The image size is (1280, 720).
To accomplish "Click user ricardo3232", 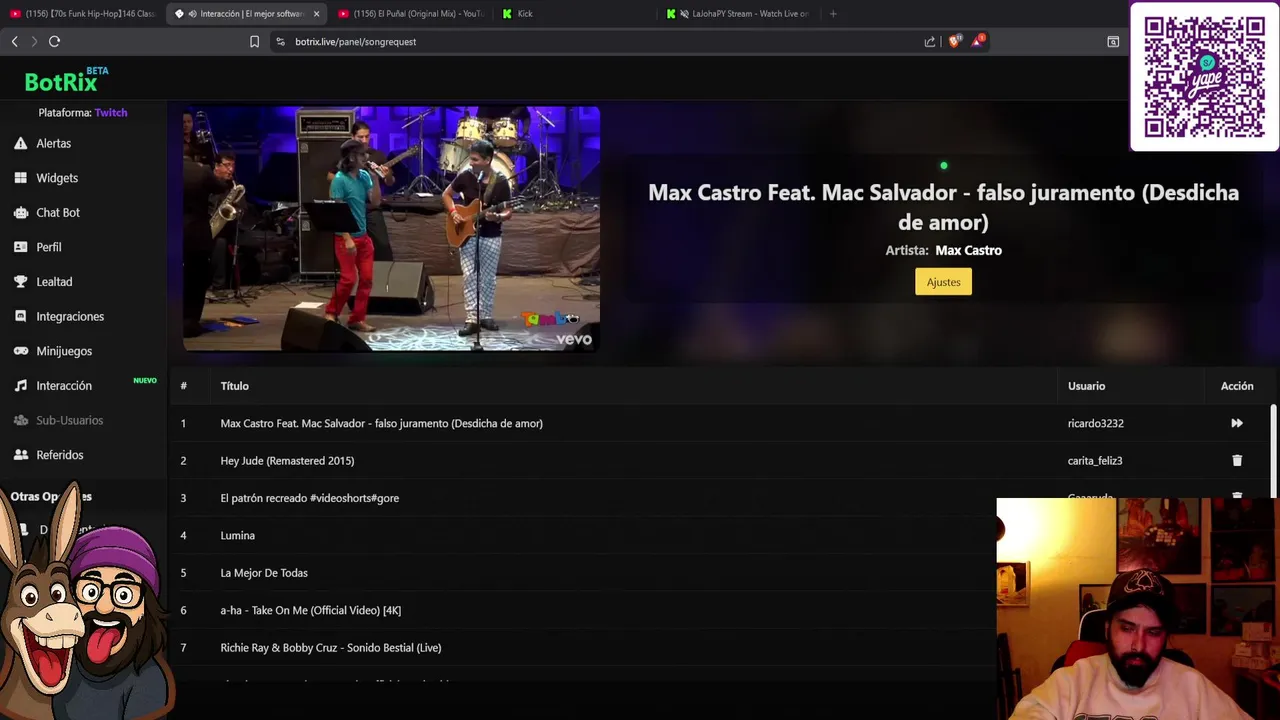I will coord(1095,423).
